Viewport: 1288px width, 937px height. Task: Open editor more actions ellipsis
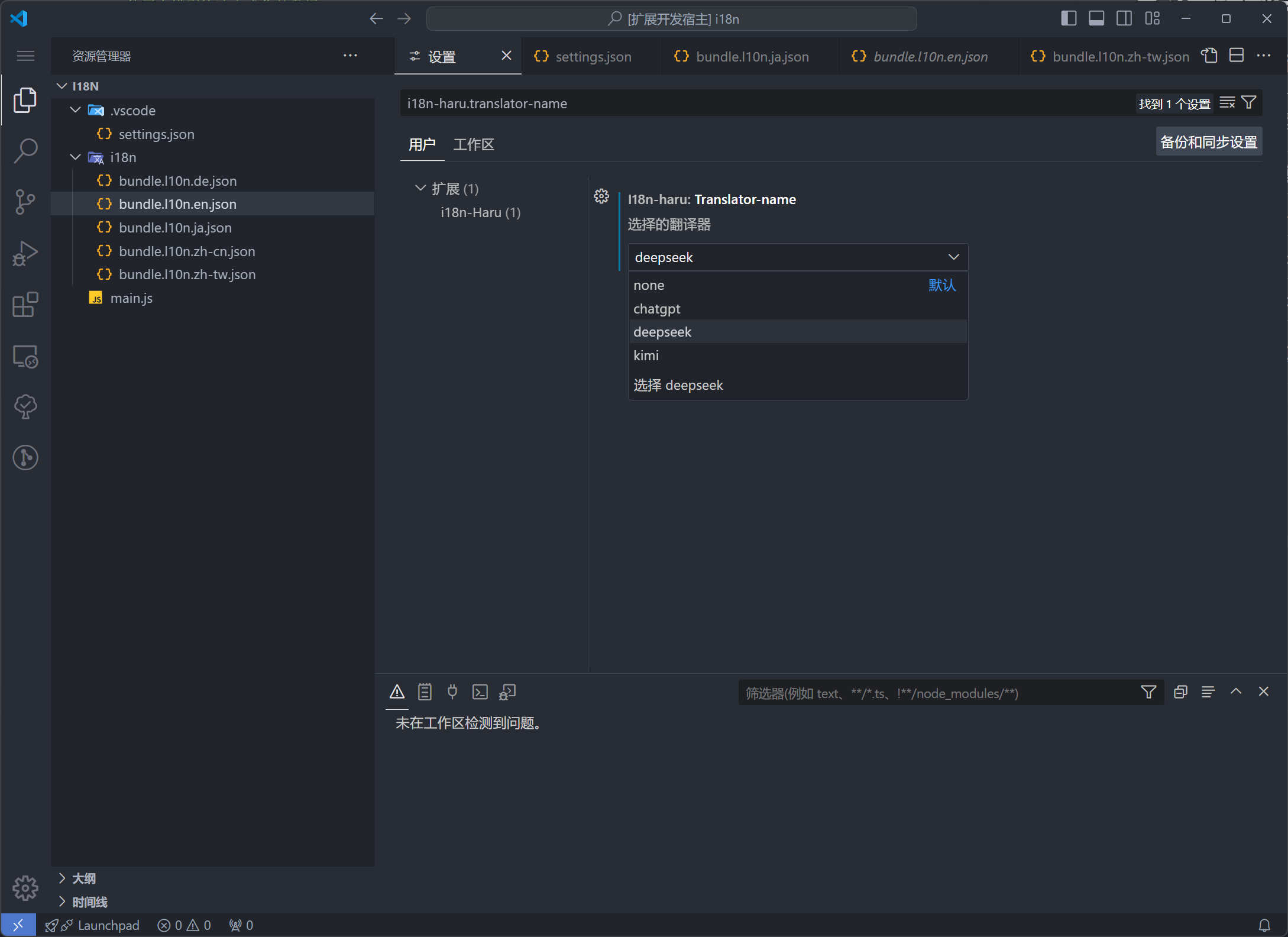1264,56
